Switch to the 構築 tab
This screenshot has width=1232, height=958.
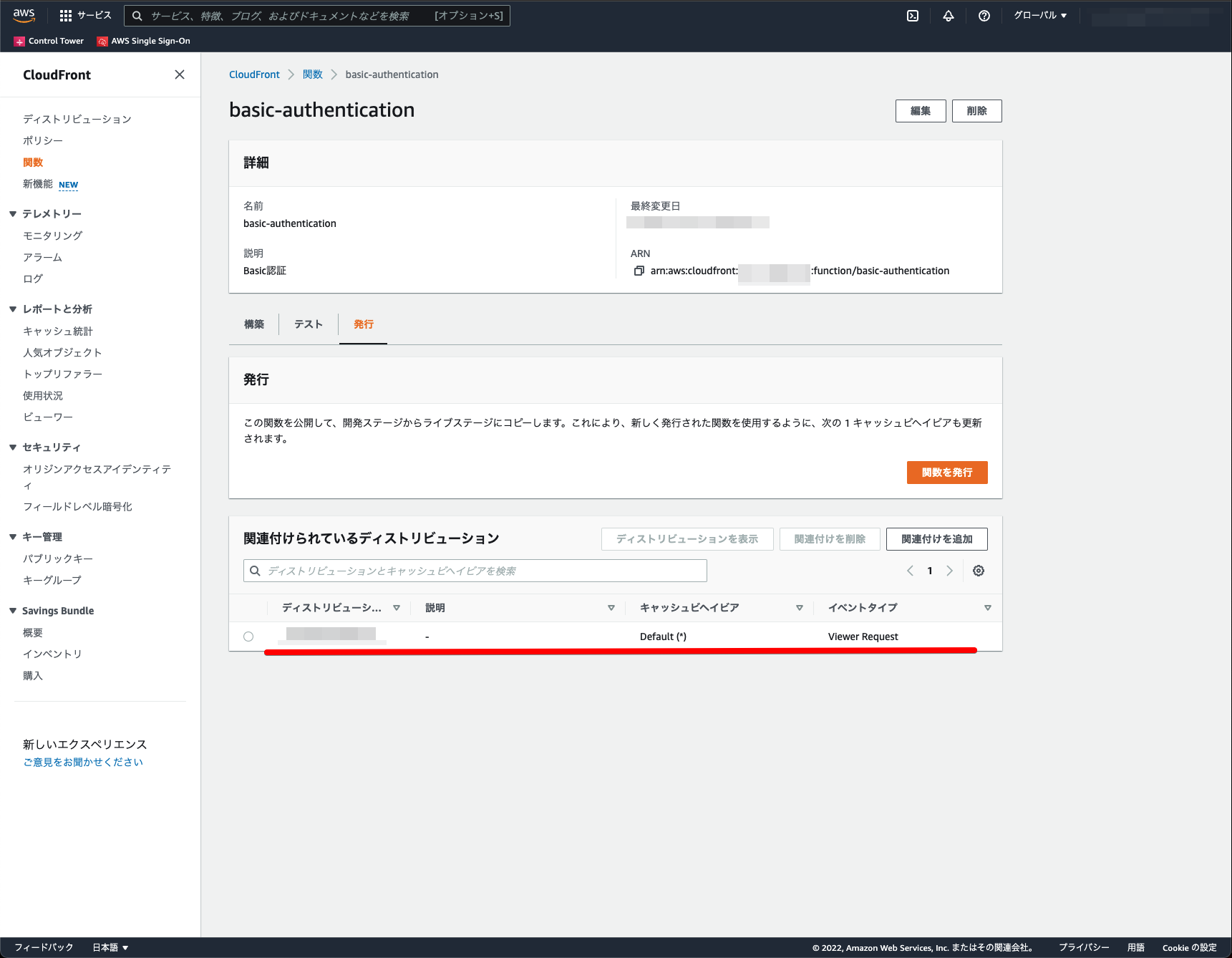254,324
